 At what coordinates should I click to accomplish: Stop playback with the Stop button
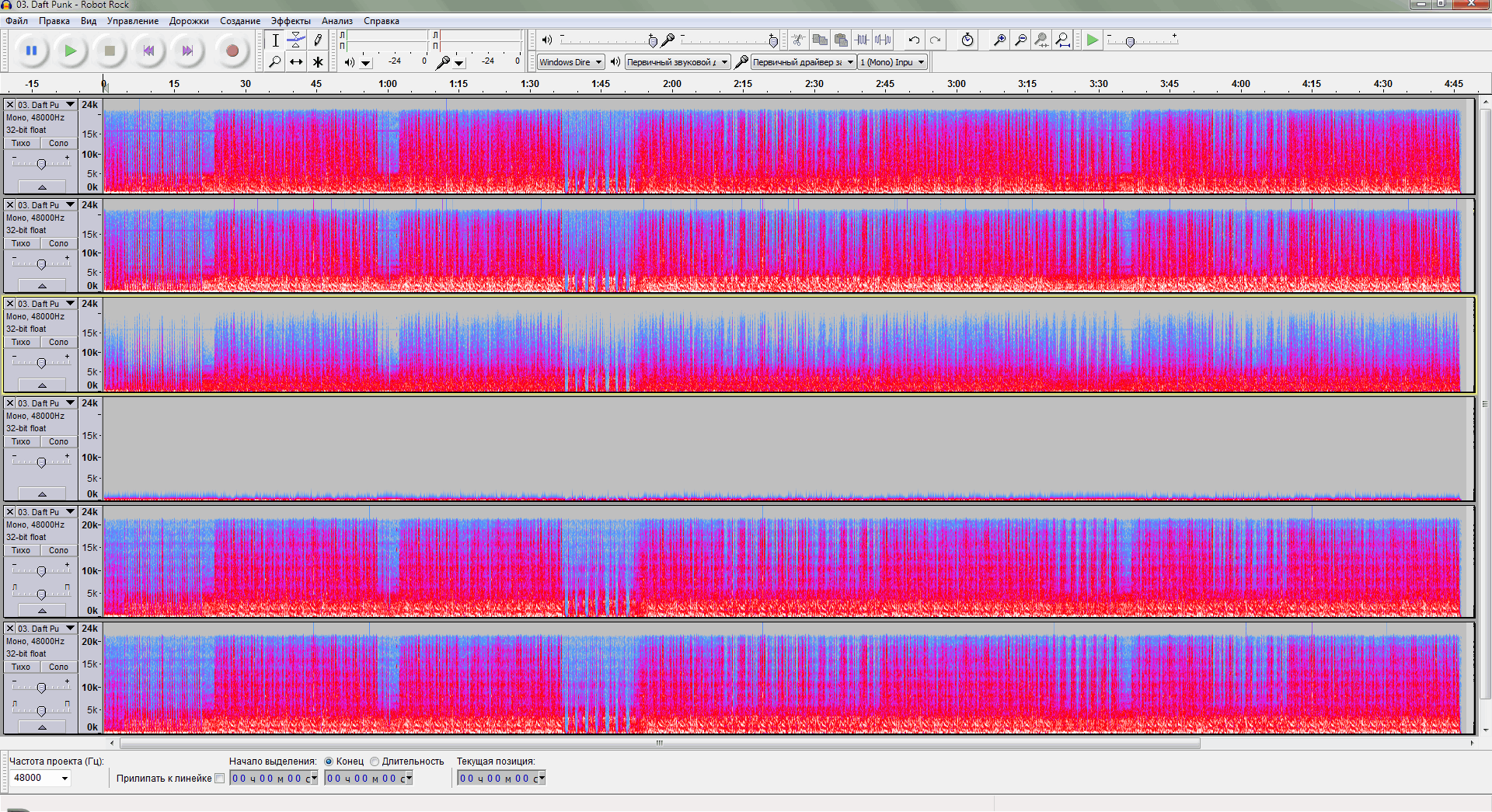coord(110,51)
